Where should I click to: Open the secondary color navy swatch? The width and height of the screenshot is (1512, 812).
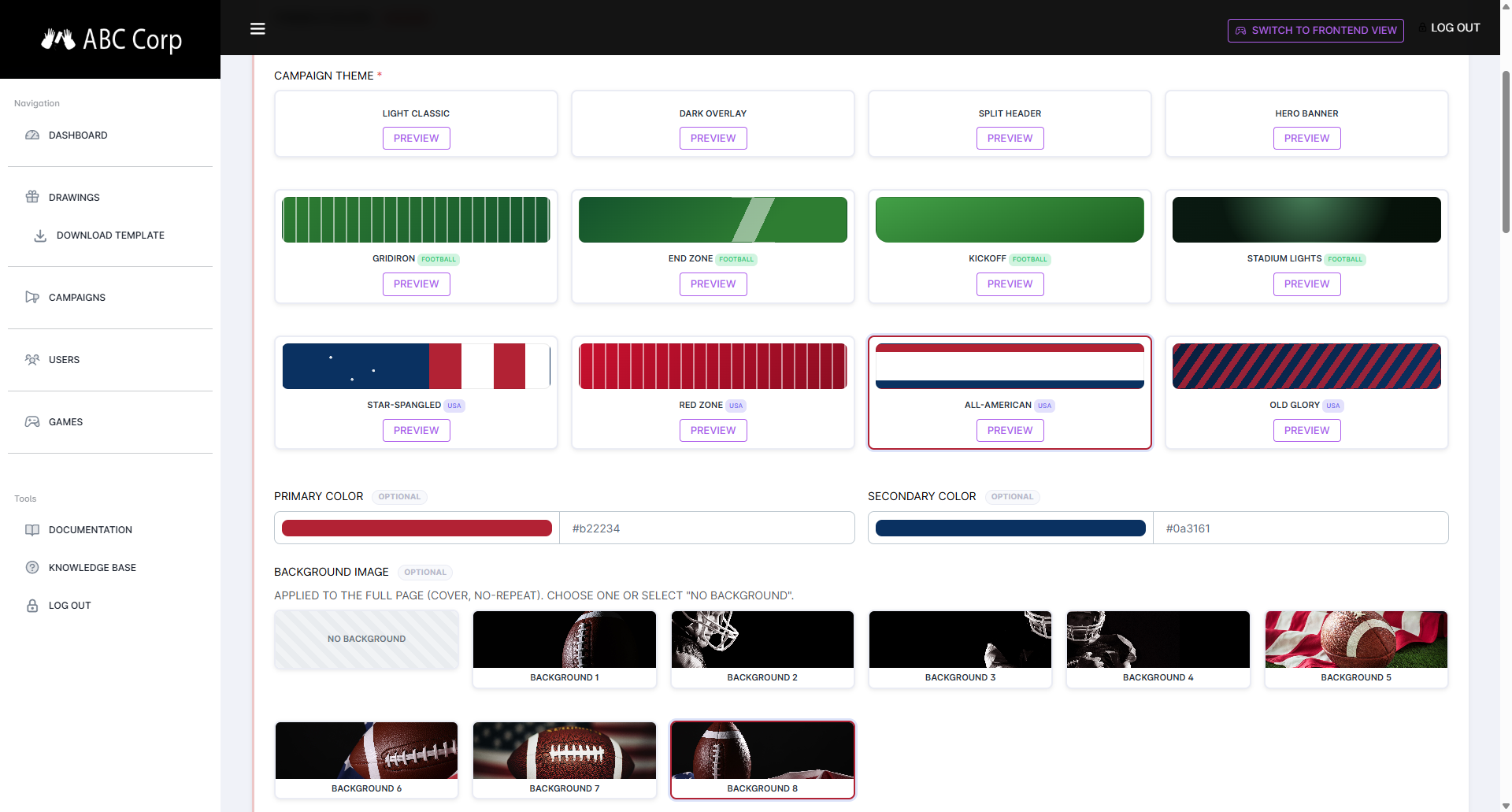pyautogui.click(x=1010, y=528)
